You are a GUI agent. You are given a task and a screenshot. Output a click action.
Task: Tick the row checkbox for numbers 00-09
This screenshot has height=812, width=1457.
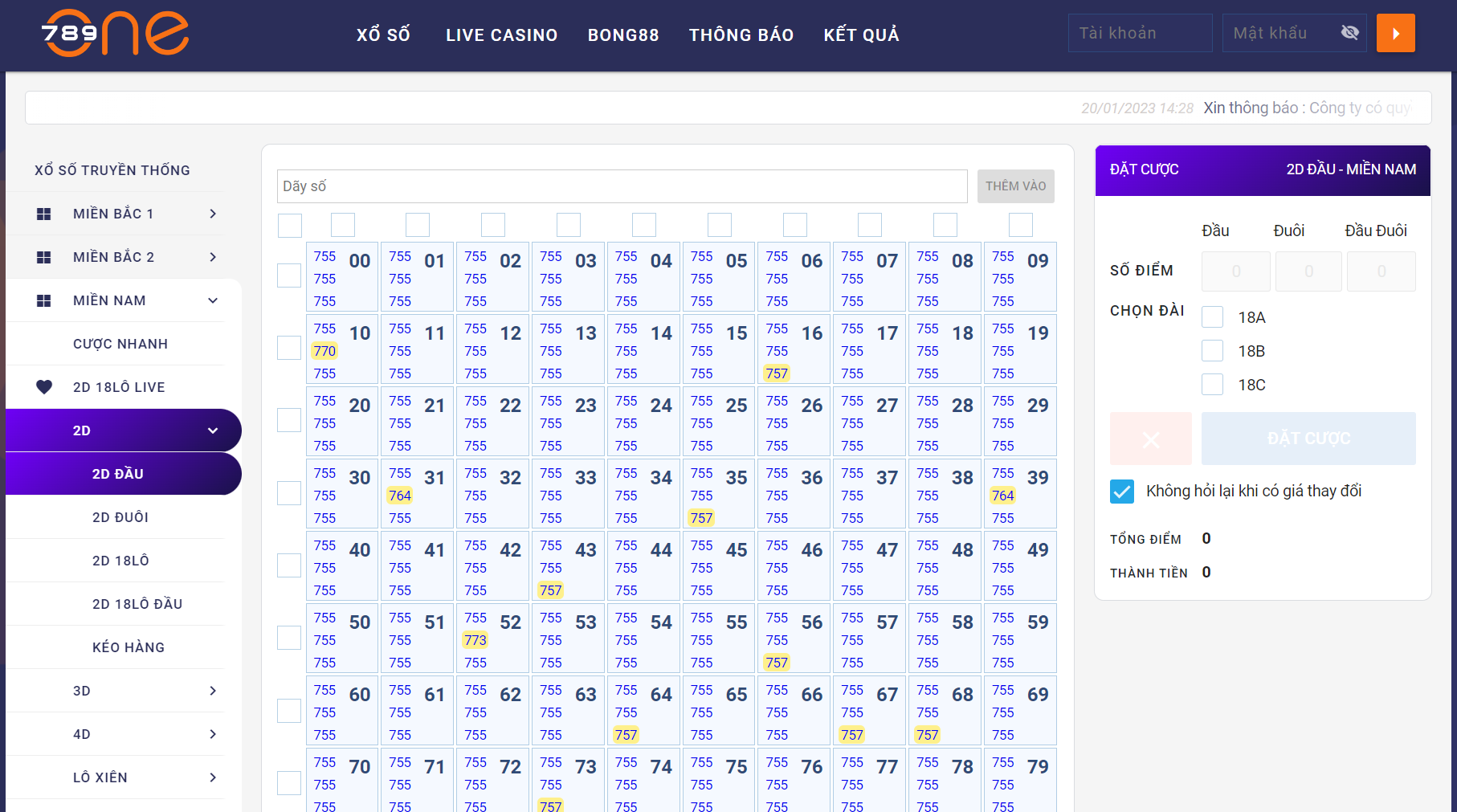point(289,275)
